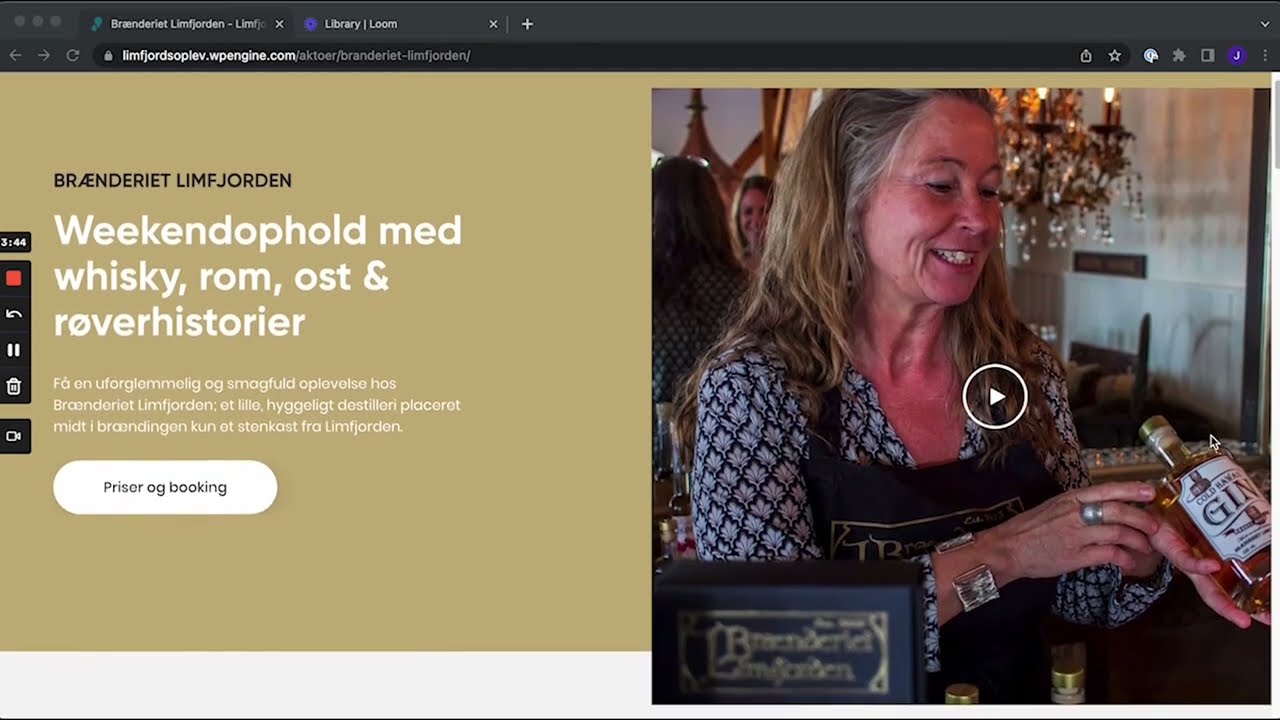The width and height of the screenshot is (1280, 720).
Task: Go back with browser back arrow
Action: coord(15,55)
